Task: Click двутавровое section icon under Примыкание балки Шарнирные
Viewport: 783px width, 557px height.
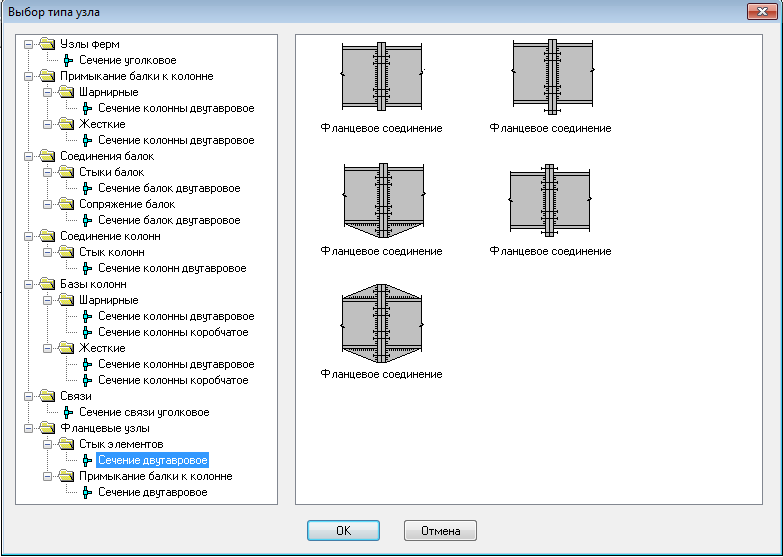Action: coord(87,108)
